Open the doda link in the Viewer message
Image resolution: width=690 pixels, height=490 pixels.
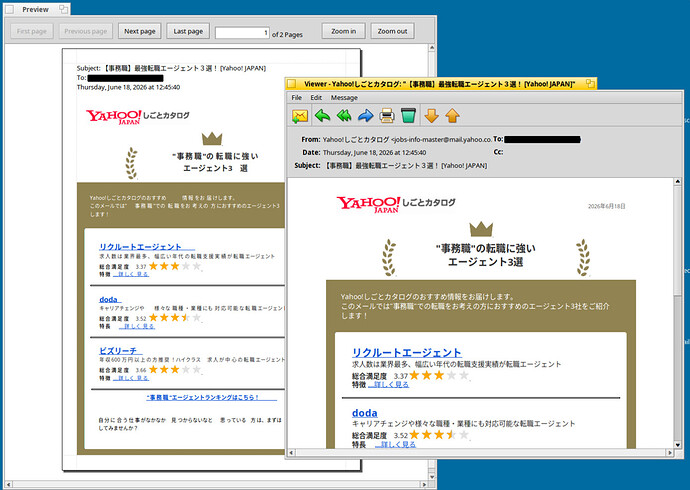[x=364, y=413]
